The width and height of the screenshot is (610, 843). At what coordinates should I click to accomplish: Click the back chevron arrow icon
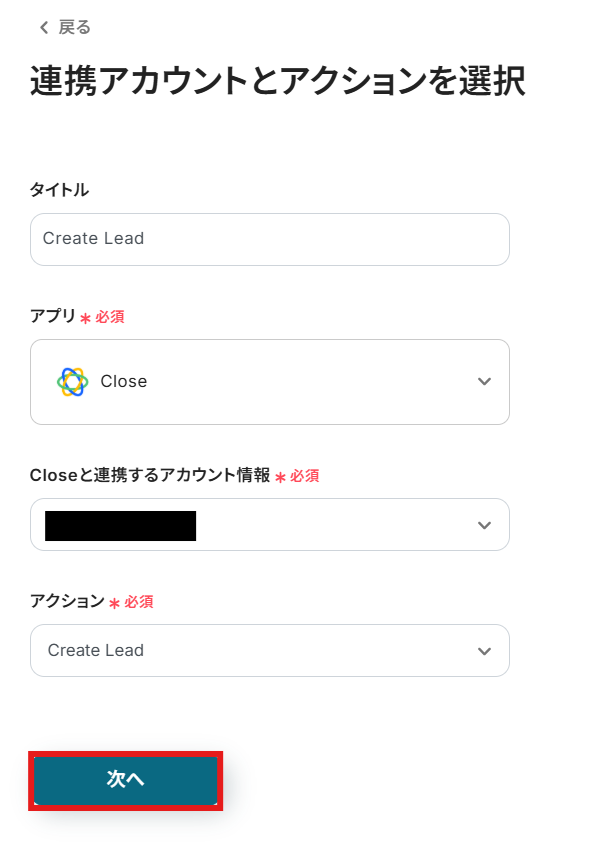(x=43, y=28)
